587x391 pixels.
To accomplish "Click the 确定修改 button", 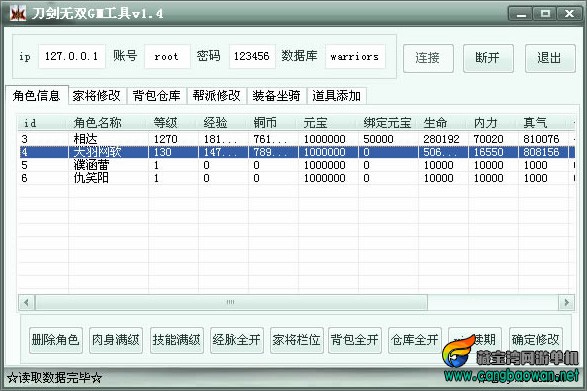I will [x=536, y=340].
